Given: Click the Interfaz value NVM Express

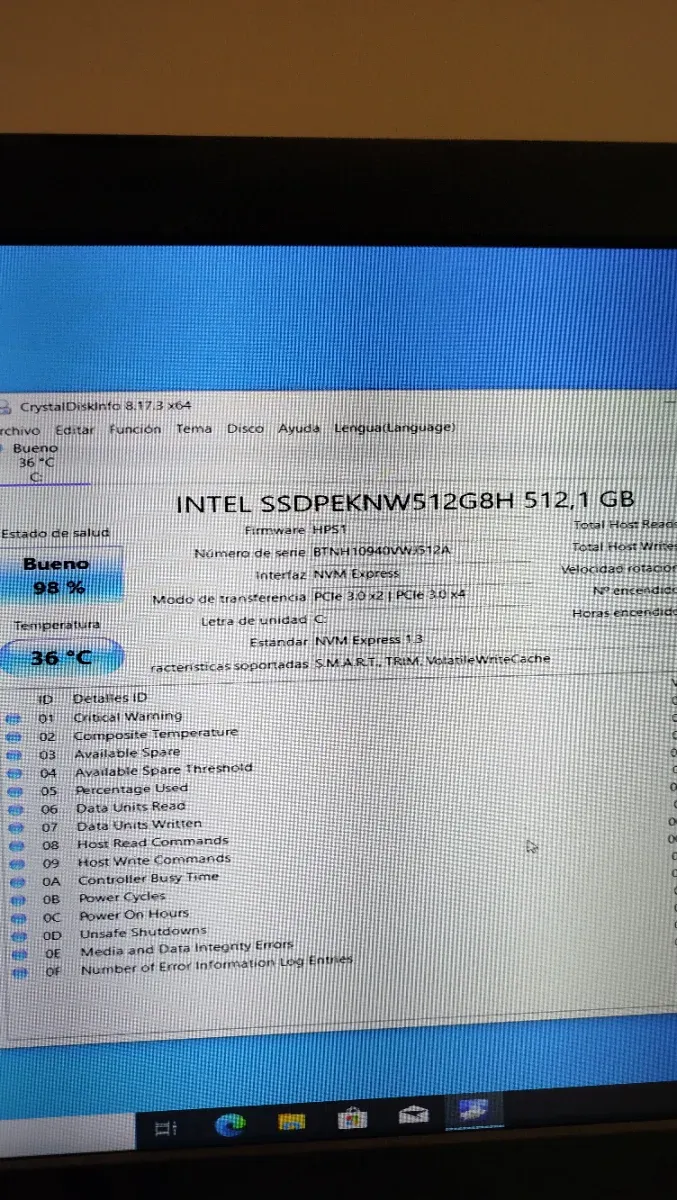Looking at the screenshot, I should [x=356, y=574].
